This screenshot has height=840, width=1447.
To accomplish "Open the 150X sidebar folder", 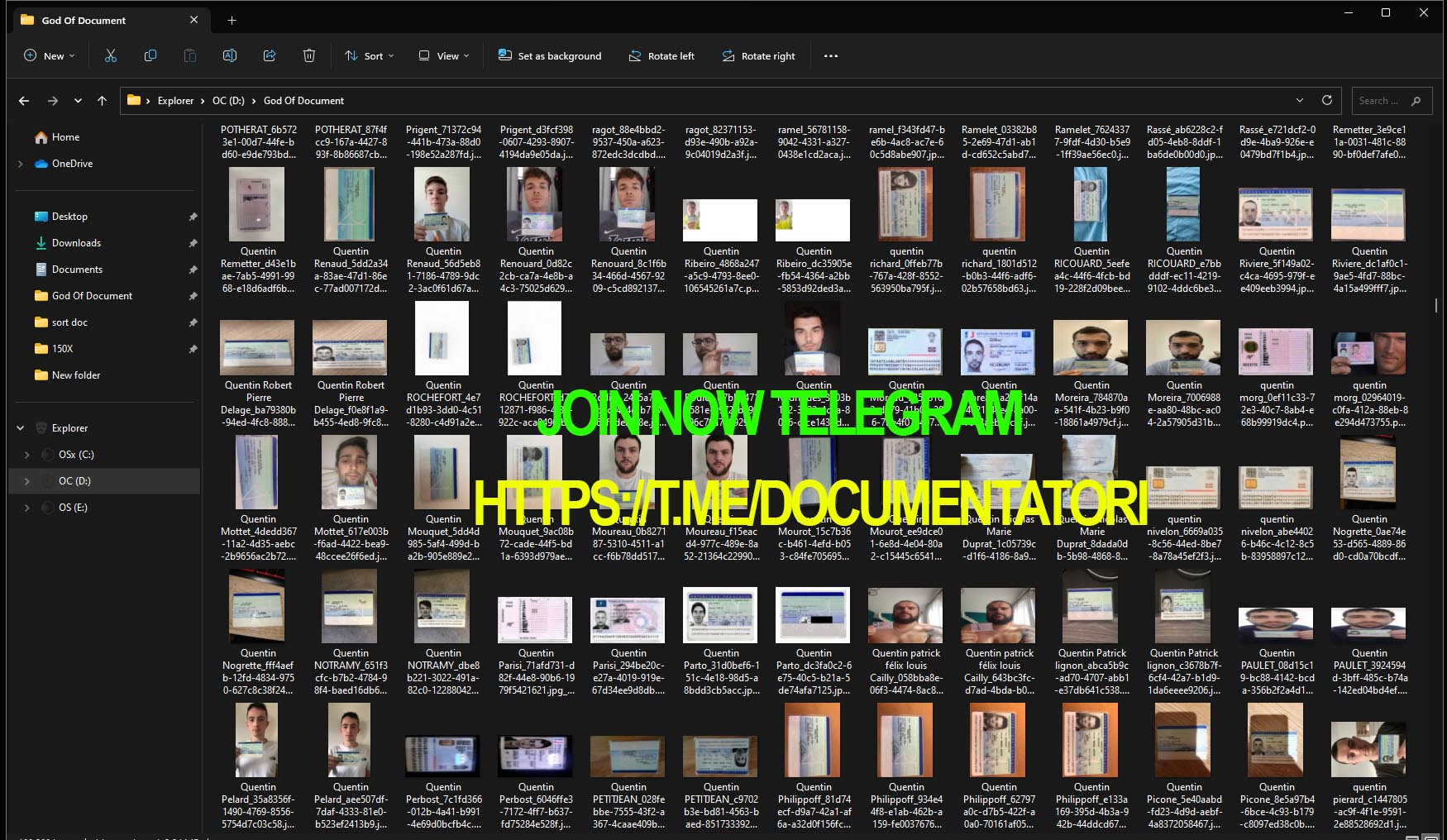I will tap(62, 349).
